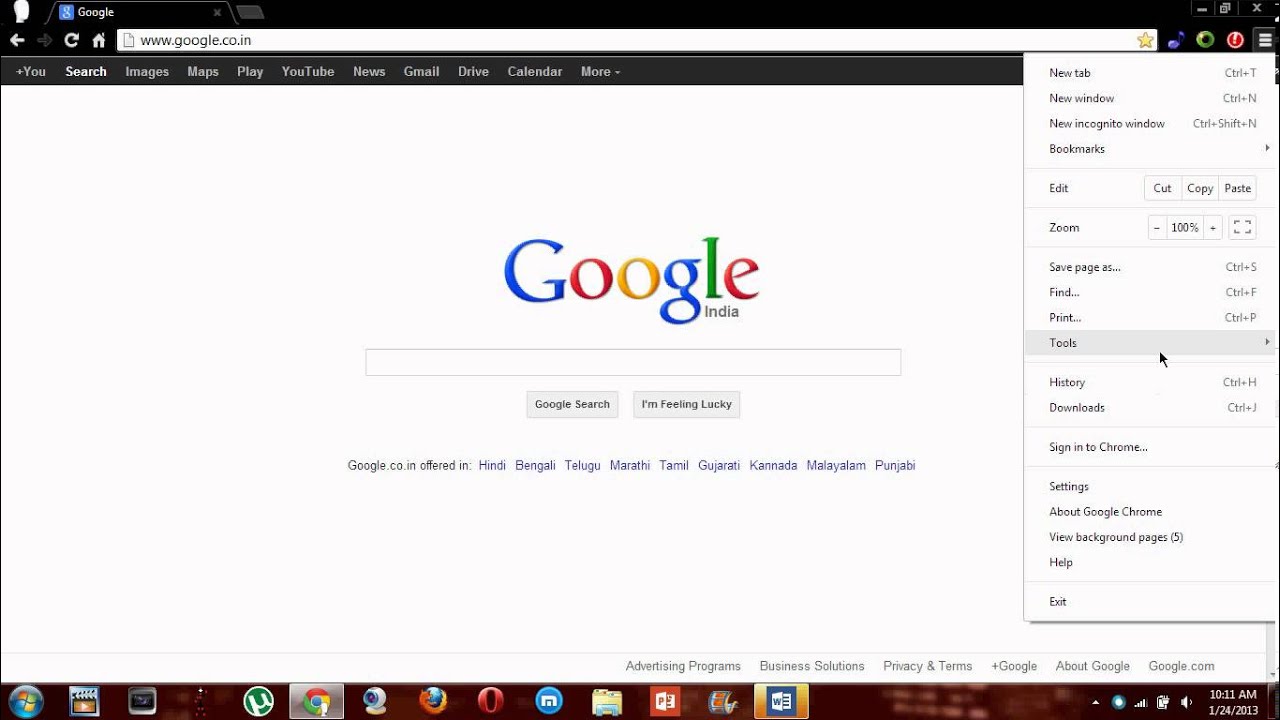Bookmark this page with the star

point(1145,40)
